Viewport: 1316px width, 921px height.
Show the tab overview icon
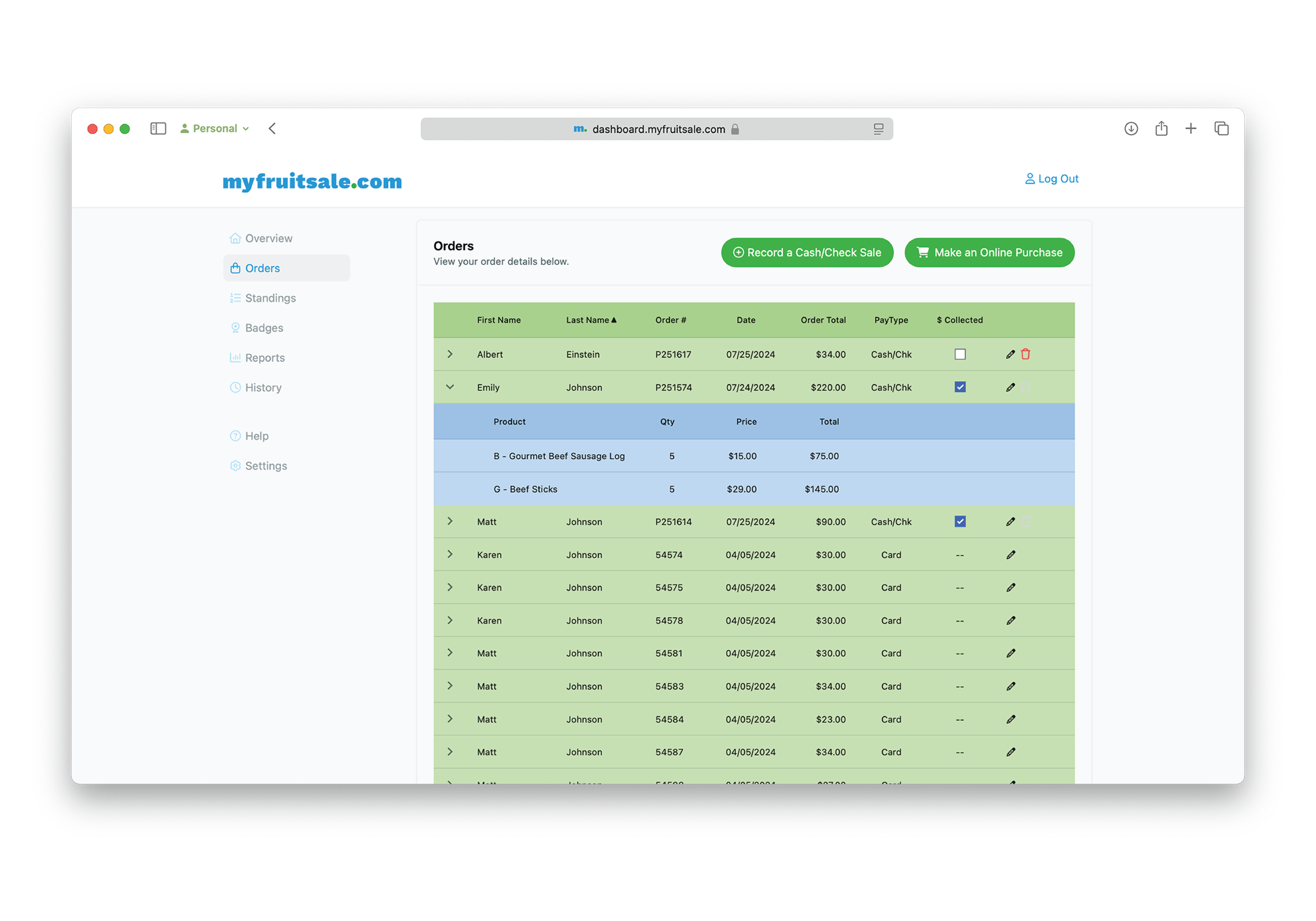pos(1221,128)
